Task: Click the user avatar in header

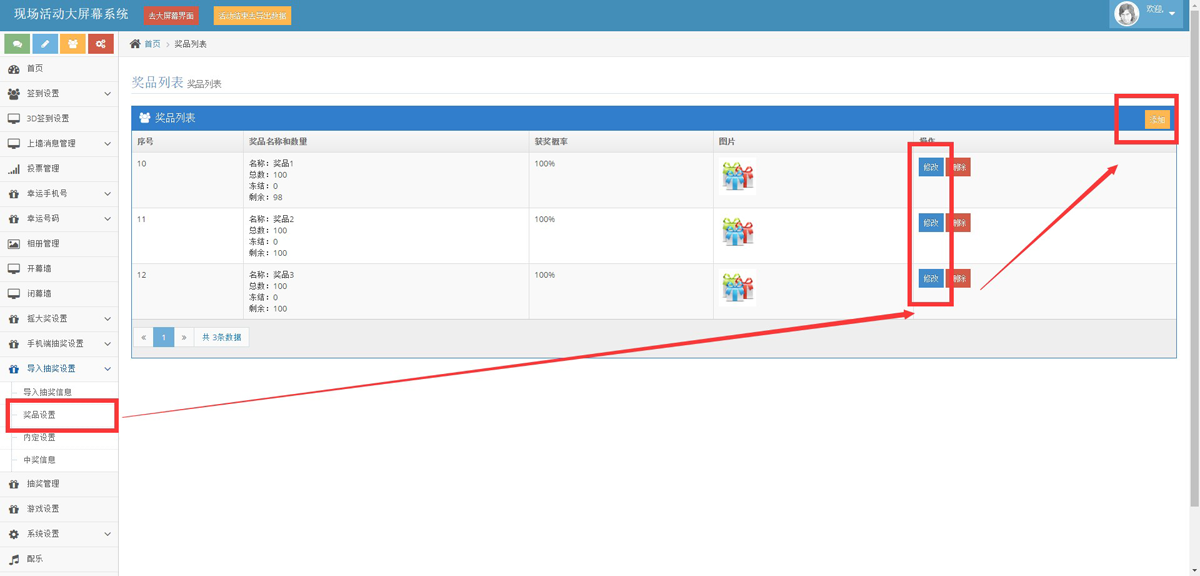Action: pyautogui.click(x=1127, y=13)
